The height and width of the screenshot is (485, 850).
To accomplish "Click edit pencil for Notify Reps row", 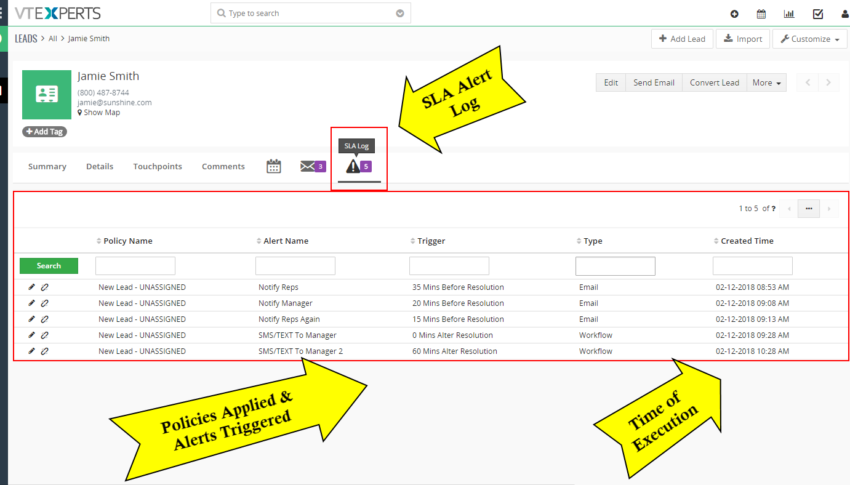I will [x=32, y=287].
